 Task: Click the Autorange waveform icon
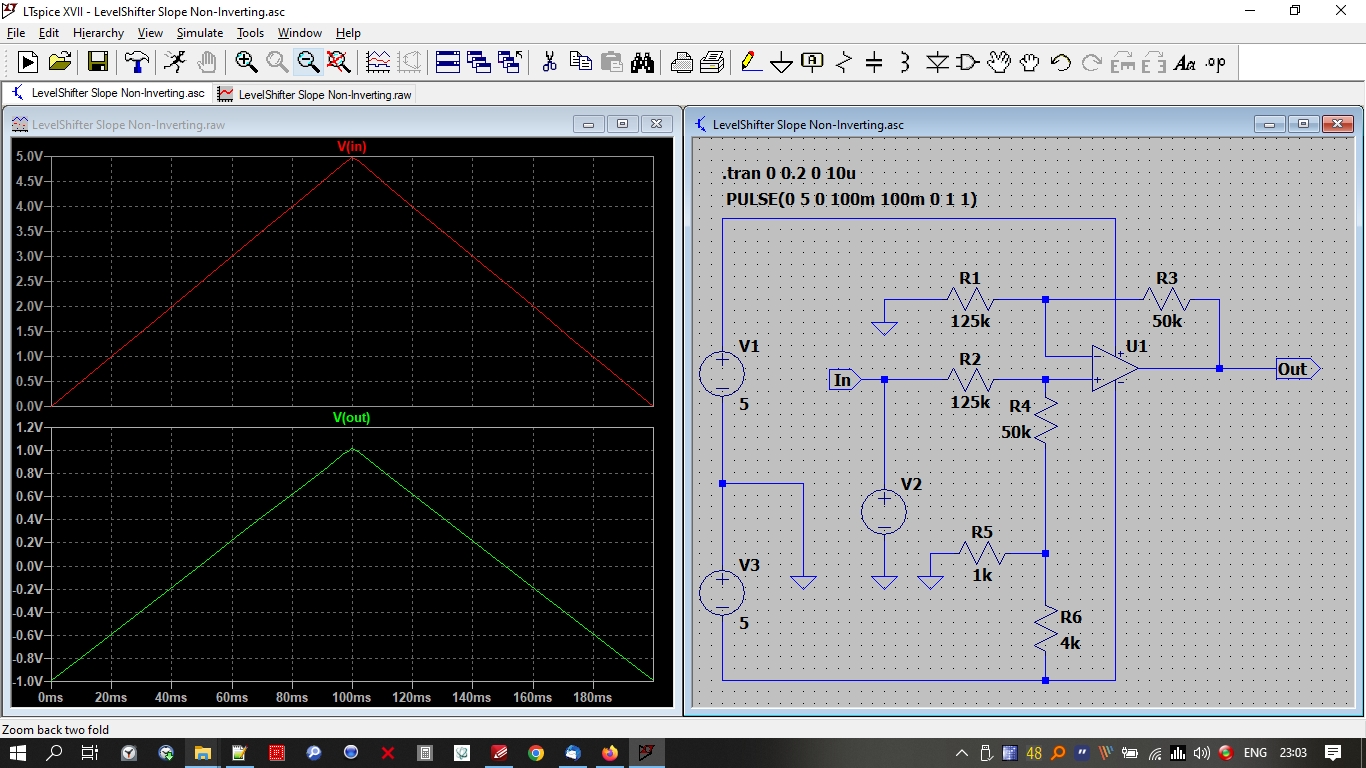pos(378,62)
